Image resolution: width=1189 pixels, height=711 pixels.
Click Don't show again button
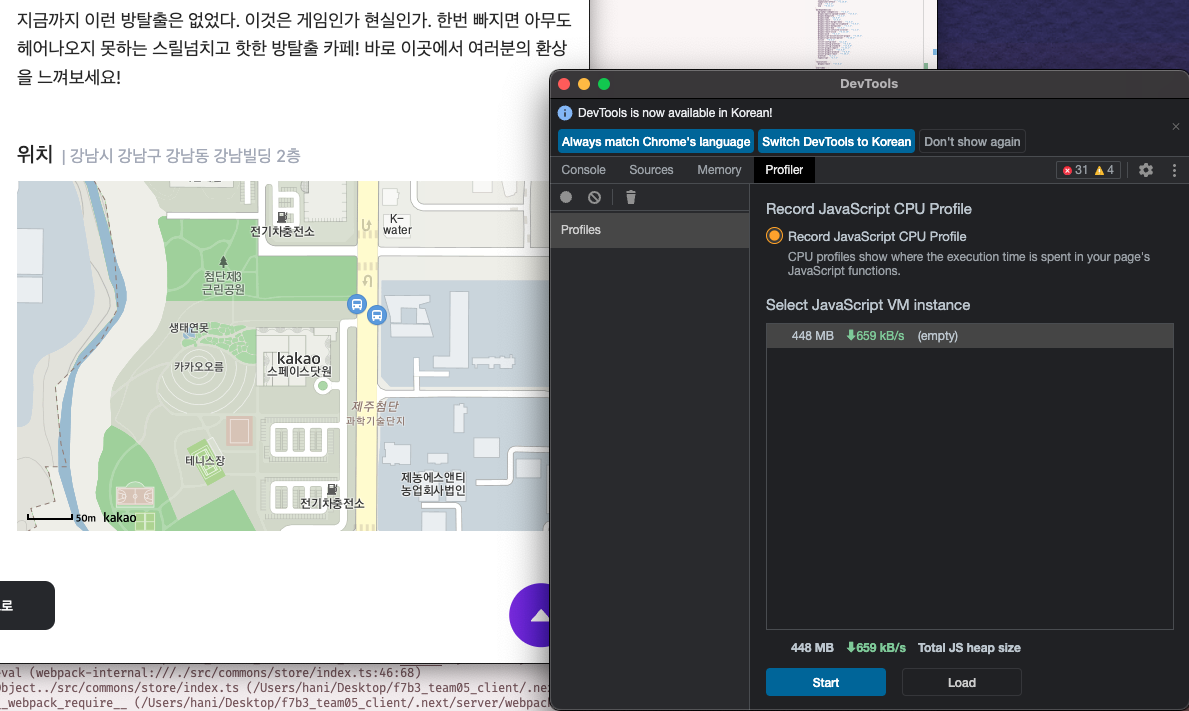972,142
